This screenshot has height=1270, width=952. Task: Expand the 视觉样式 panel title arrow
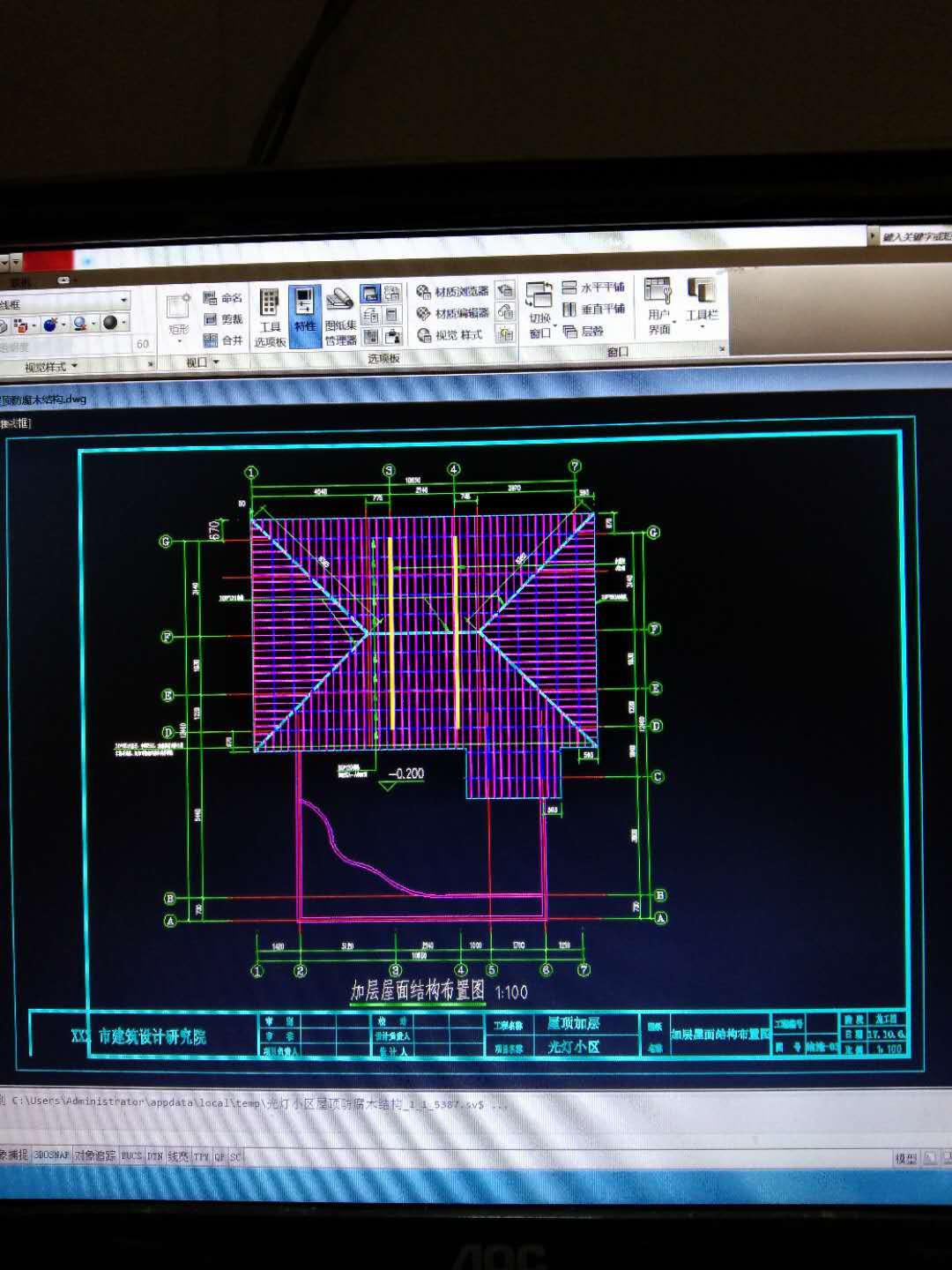tap(74, 366)
